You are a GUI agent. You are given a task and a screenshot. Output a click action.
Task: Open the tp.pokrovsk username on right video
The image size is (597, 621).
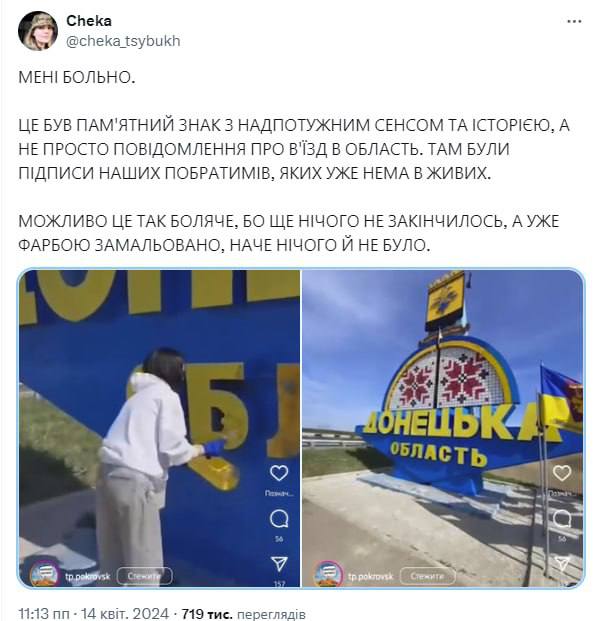point(371,576)
